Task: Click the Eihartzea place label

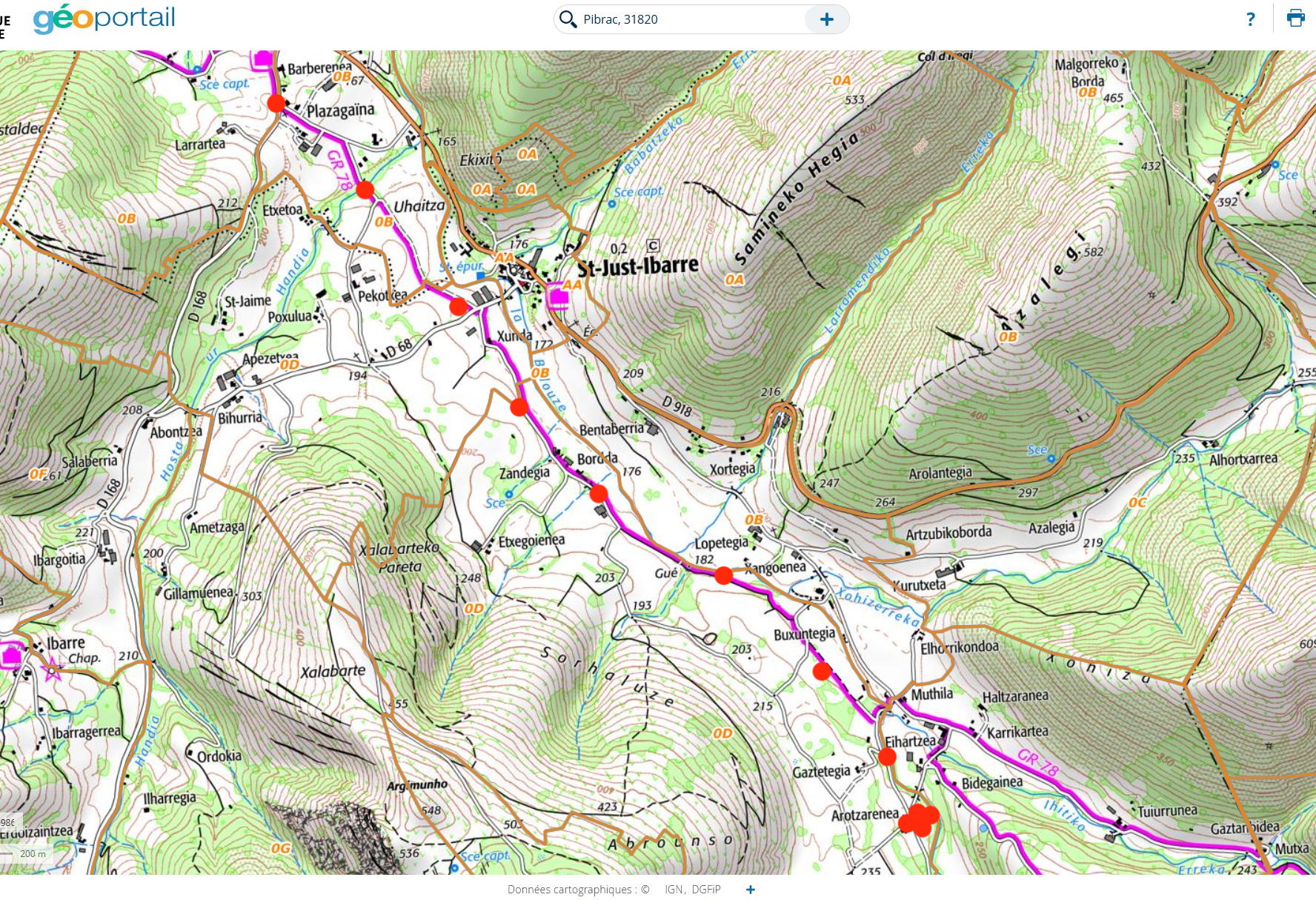Action: (911, 741)
